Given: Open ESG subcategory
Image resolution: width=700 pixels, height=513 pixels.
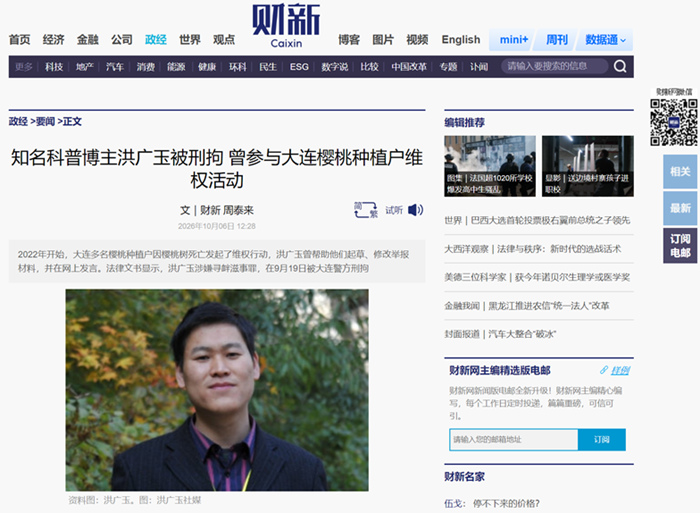Looking at the screenshot, I should (299, 67).
